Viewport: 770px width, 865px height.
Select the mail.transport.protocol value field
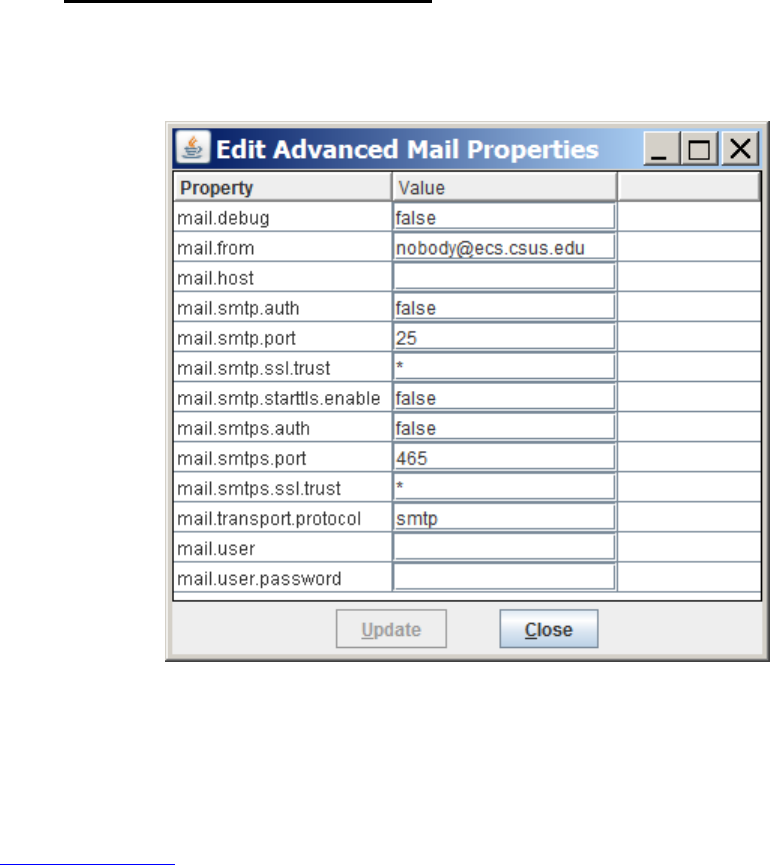point(504,518)
